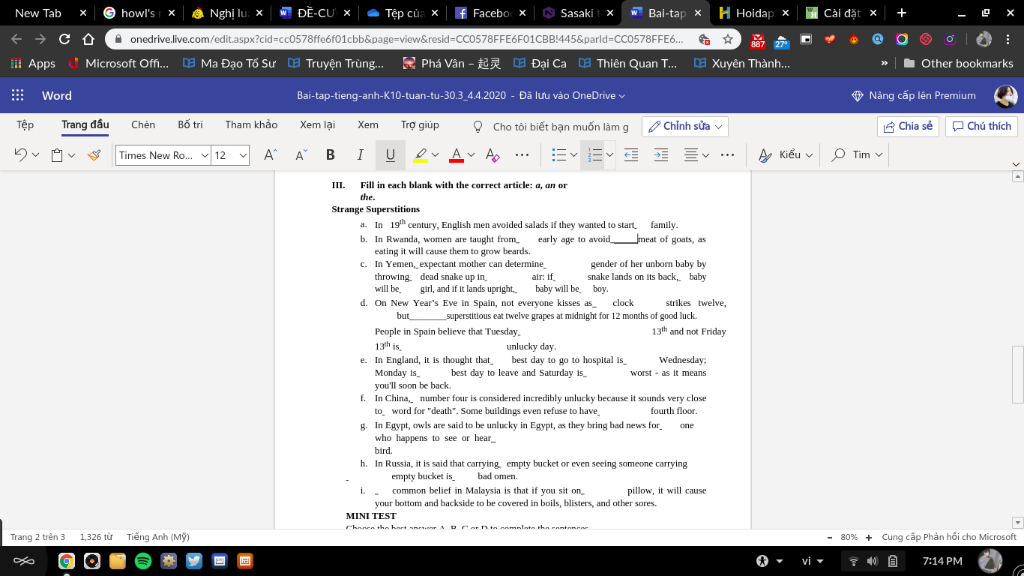Switch to the Bố trí tab
The height and width of the screenshot is (576, 1024).
pyautogui.click(x=190, y=125)
